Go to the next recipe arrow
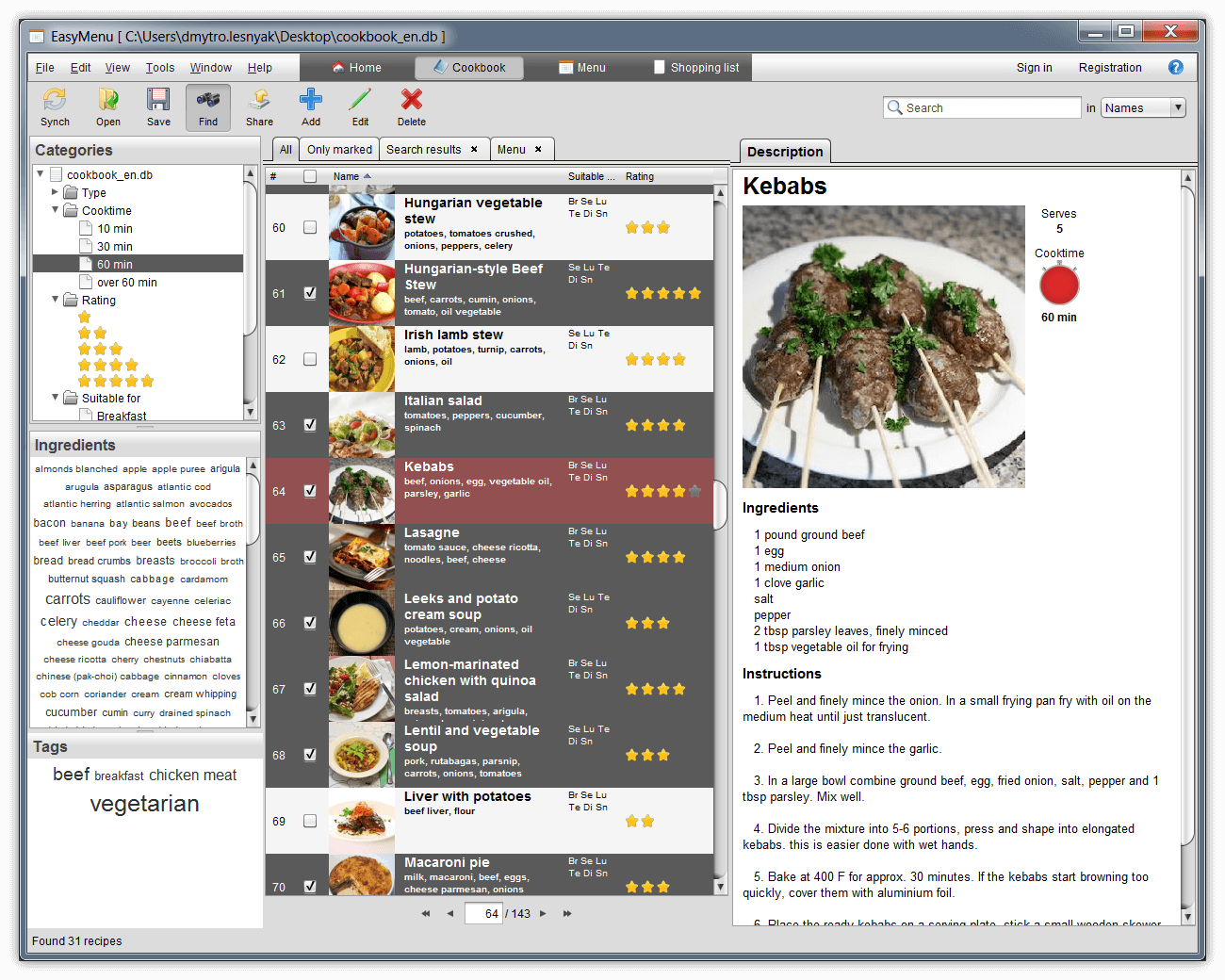Image resolution: width=1225 pixels, height=980 pixels. (x=543, y=913)
